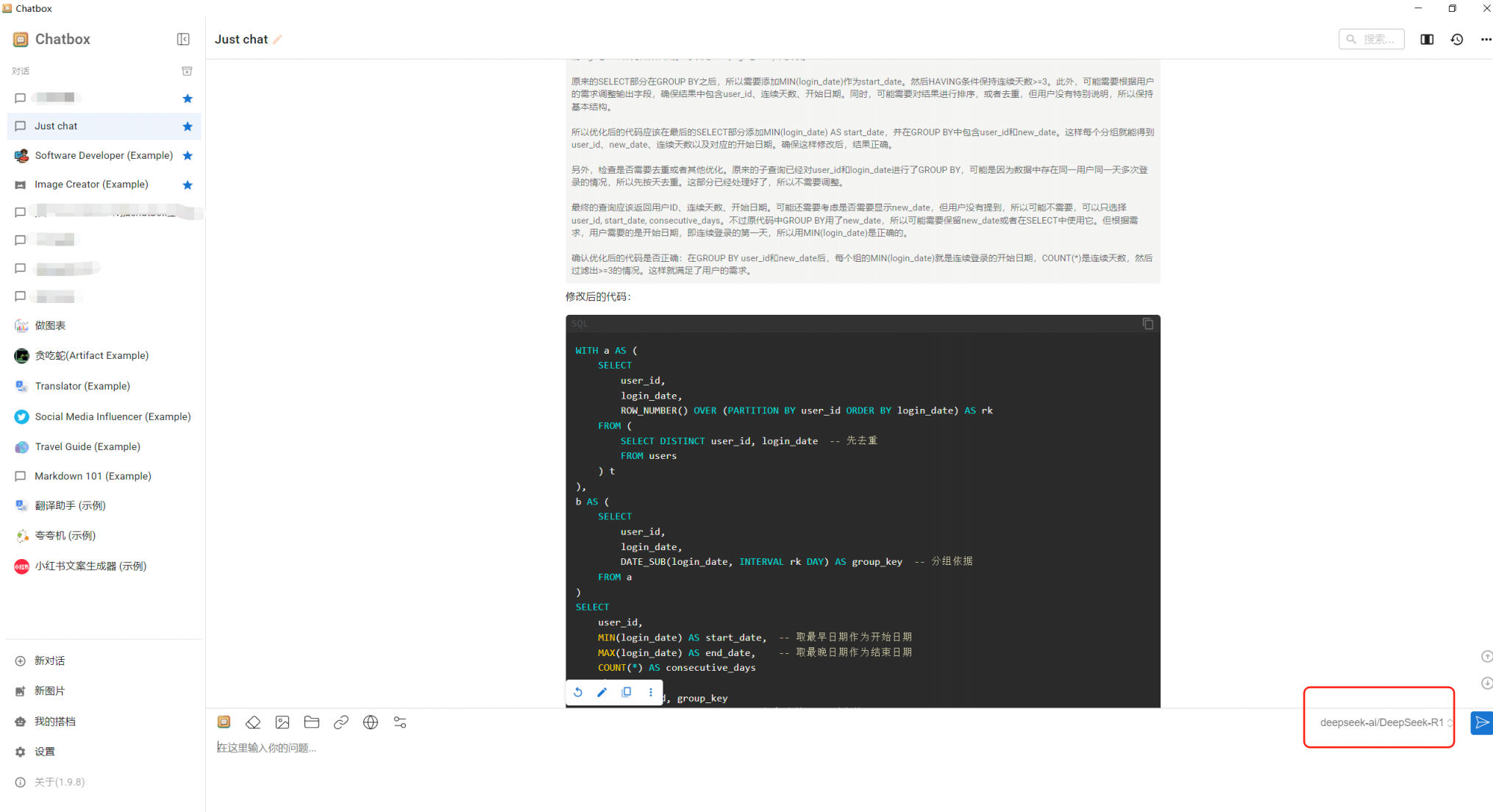Screen dimensions: 1493x812
Task: Copy the message with the copy icon
Action: coord(627,692)
